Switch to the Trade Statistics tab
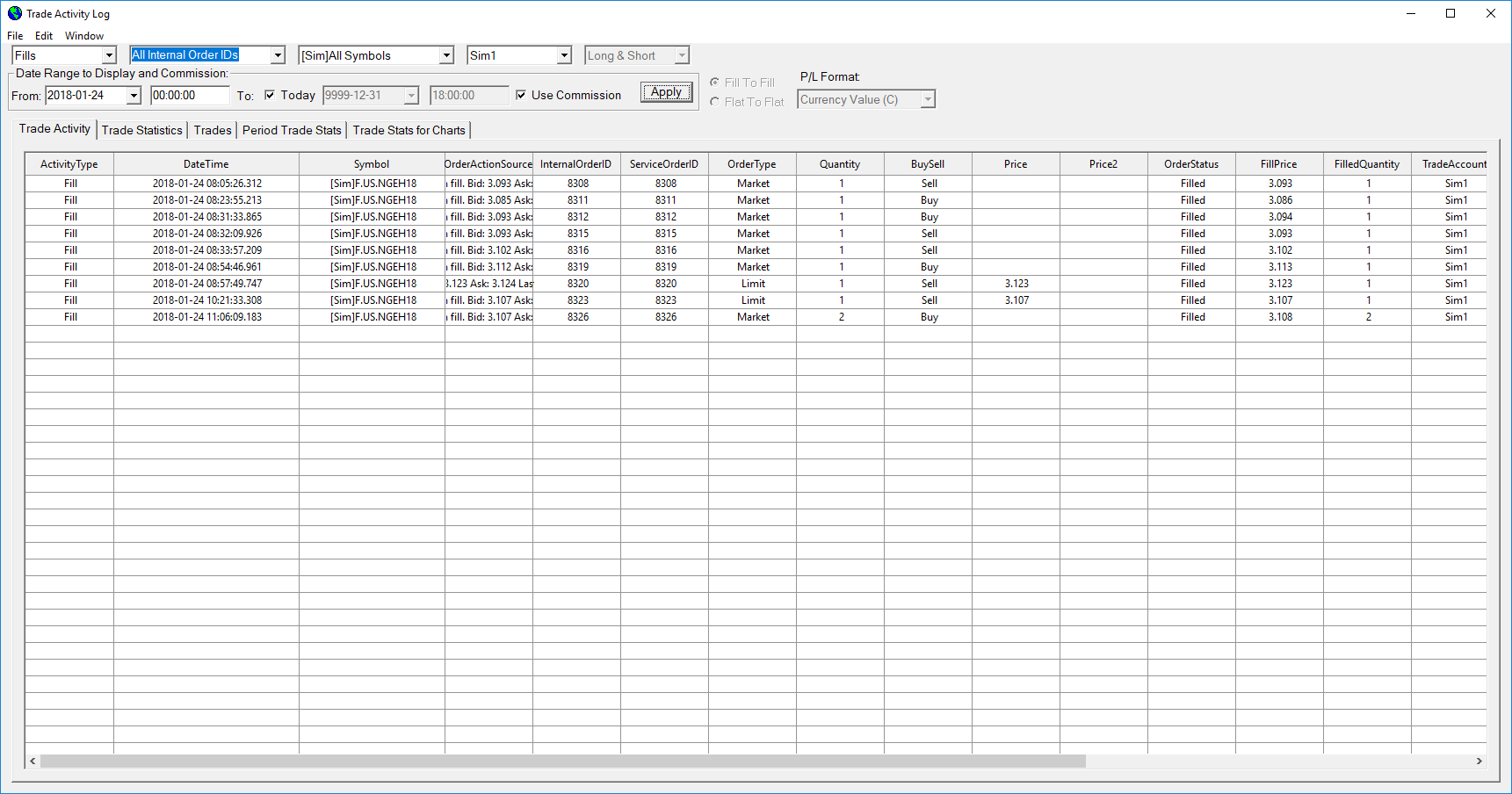The image size is (1512, 794). pyautogui.click(x=142, y=130)
